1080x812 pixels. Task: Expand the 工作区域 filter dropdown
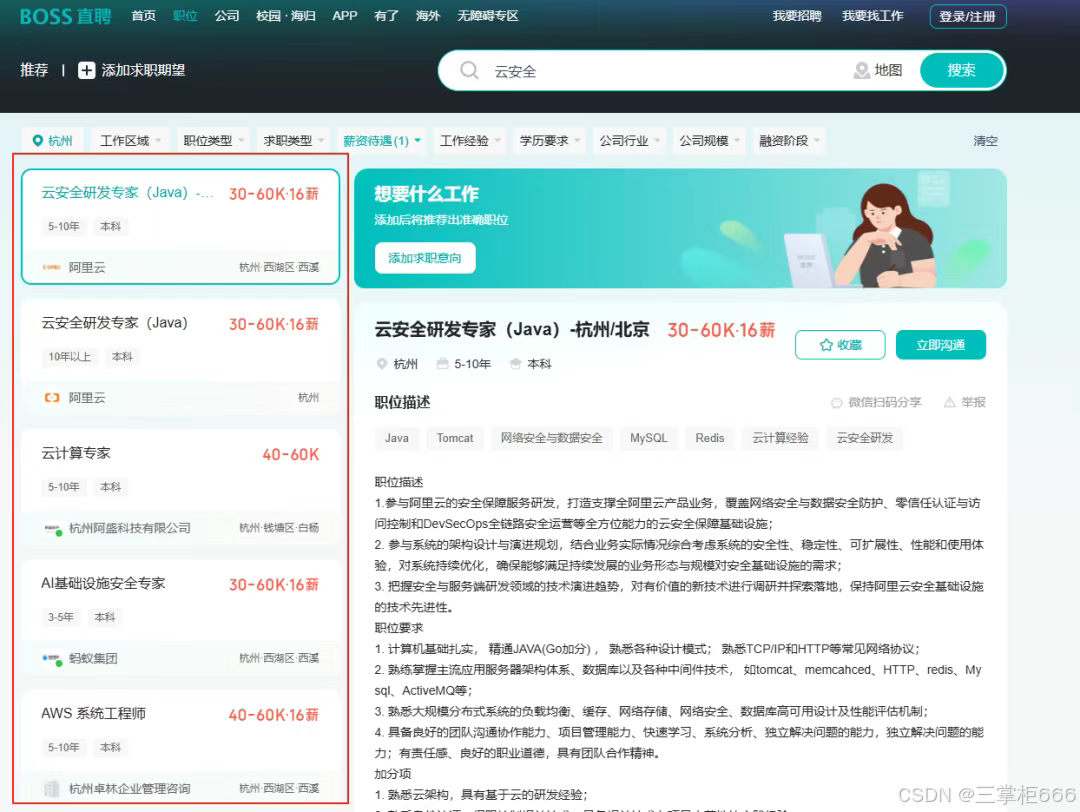pos(130,140)
